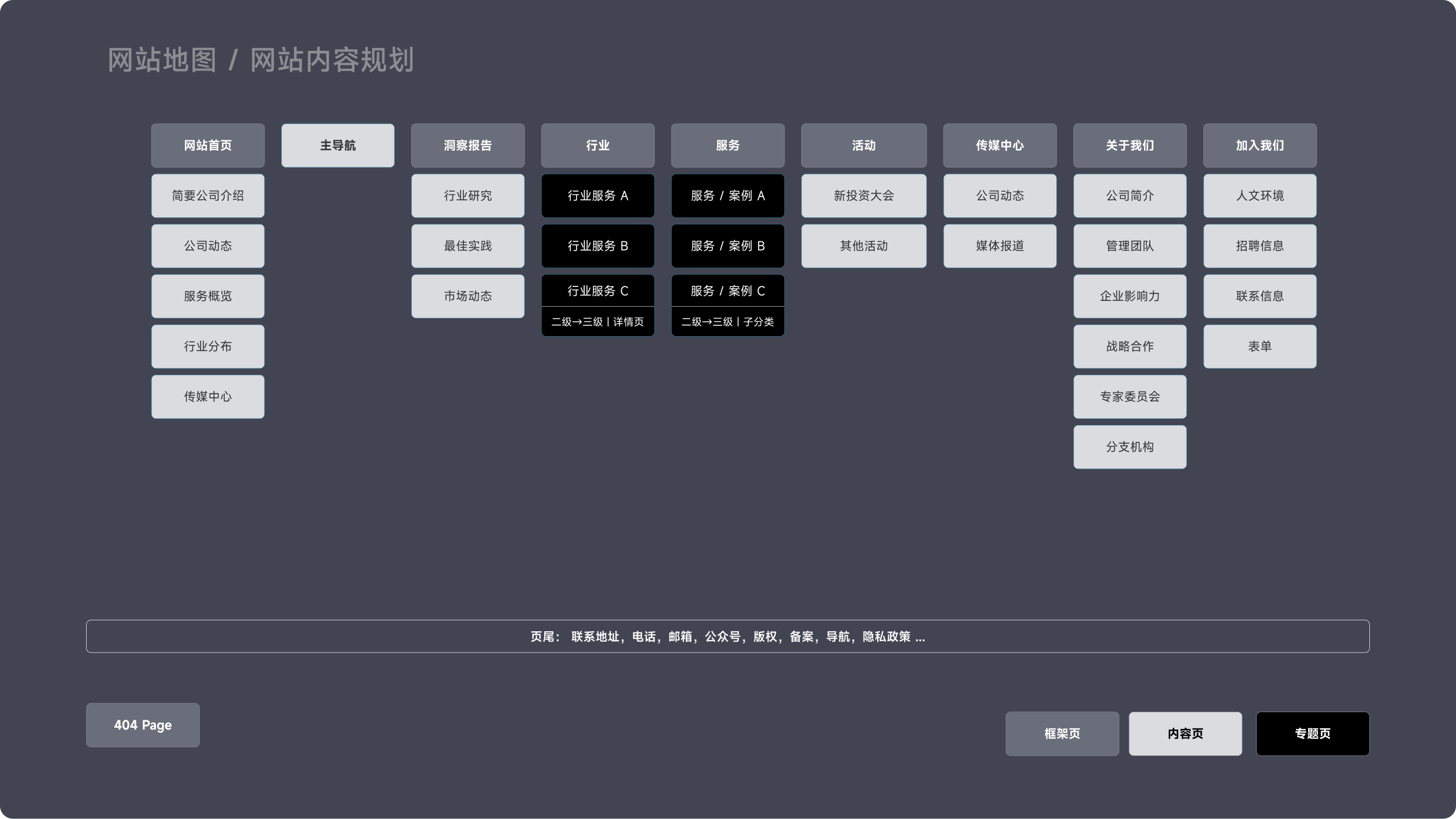Click the 框架页 legend swatch
This screenshot has width=1456, height=819.
[x=1061, y=734]
